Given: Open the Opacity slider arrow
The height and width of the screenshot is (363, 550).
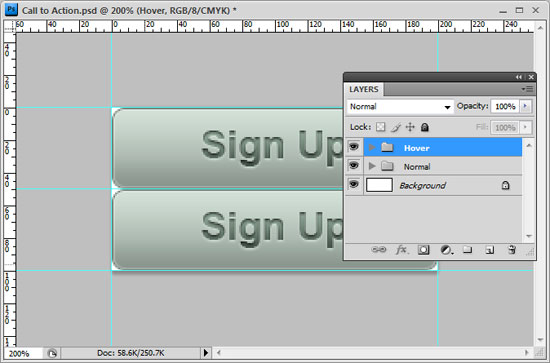Looking at the screenshot, I should point(525,106).
